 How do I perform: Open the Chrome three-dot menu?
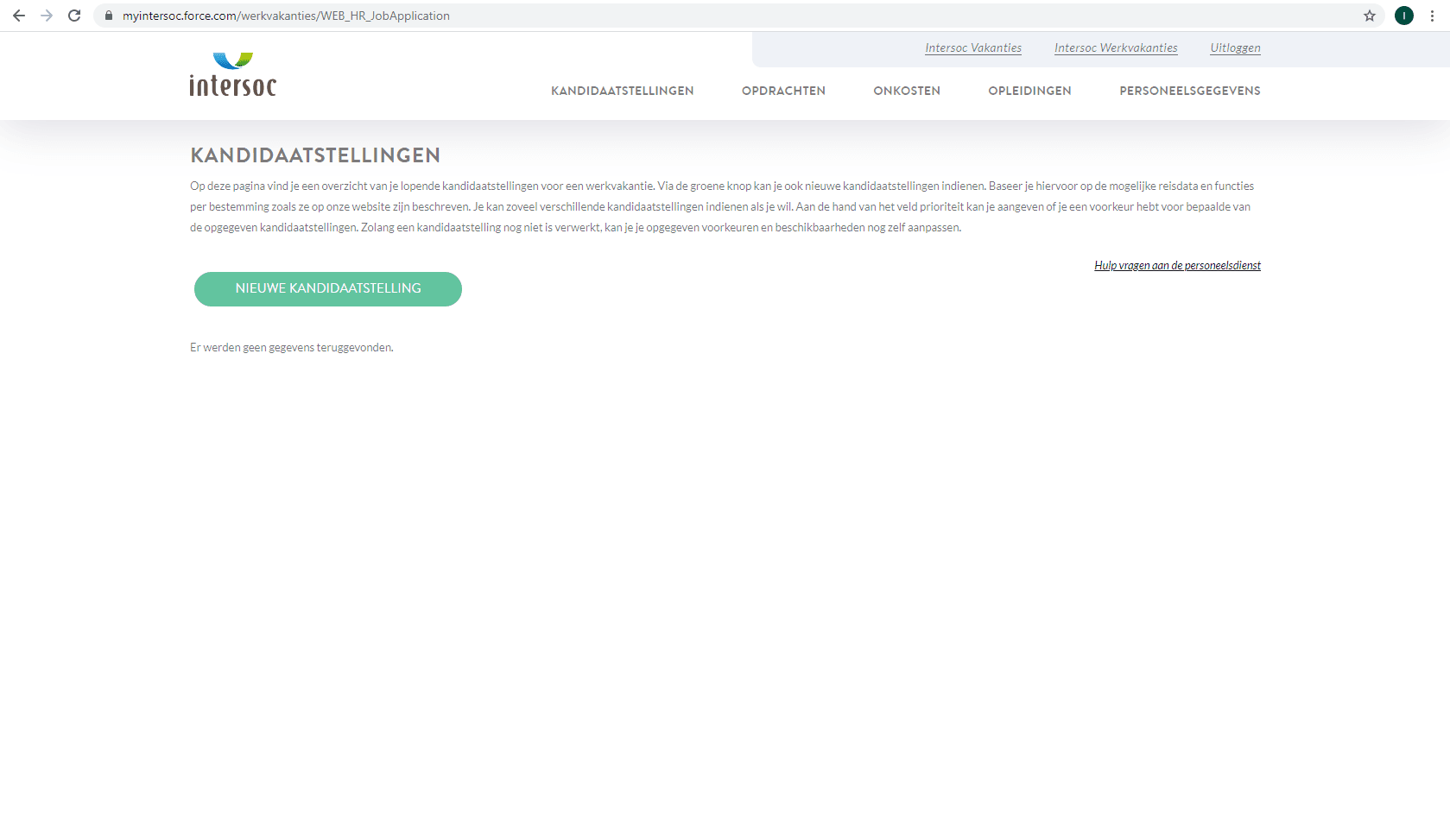[x=1432, y=16]
